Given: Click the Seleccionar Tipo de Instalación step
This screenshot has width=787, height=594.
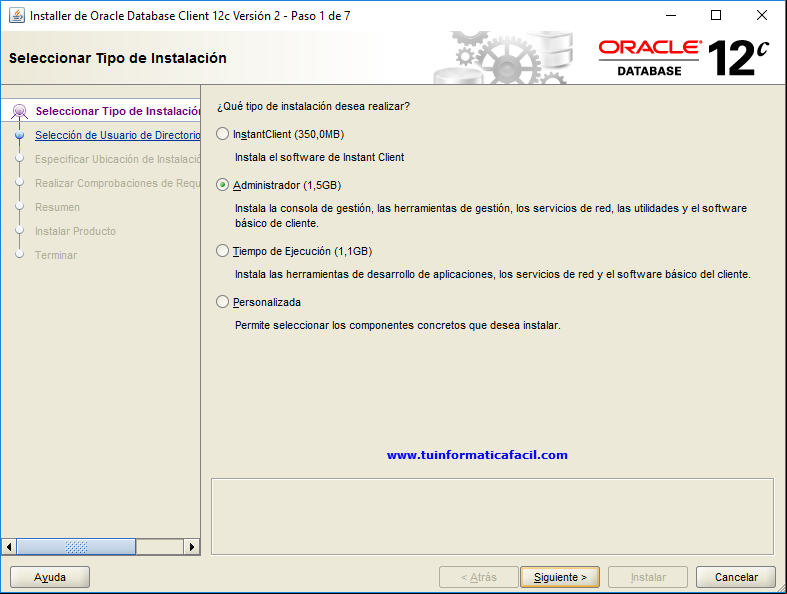Looking at the screenshot, I should click(117, 111).
